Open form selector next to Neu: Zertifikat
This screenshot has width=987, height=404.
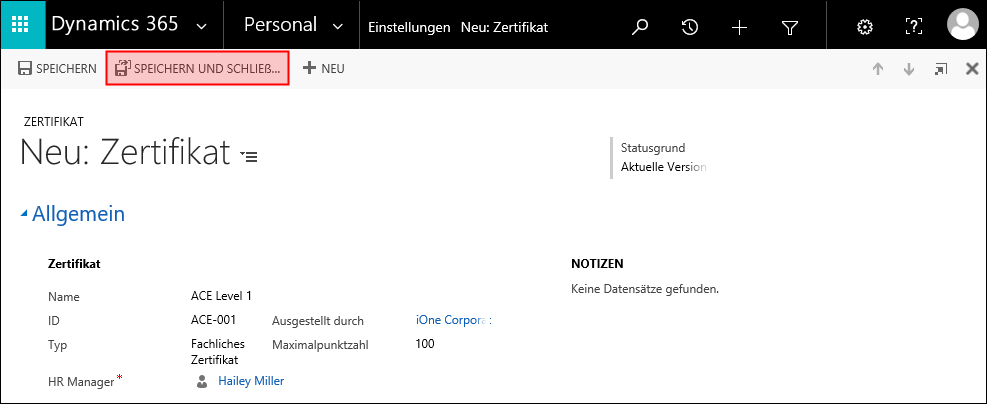point(249,156)
